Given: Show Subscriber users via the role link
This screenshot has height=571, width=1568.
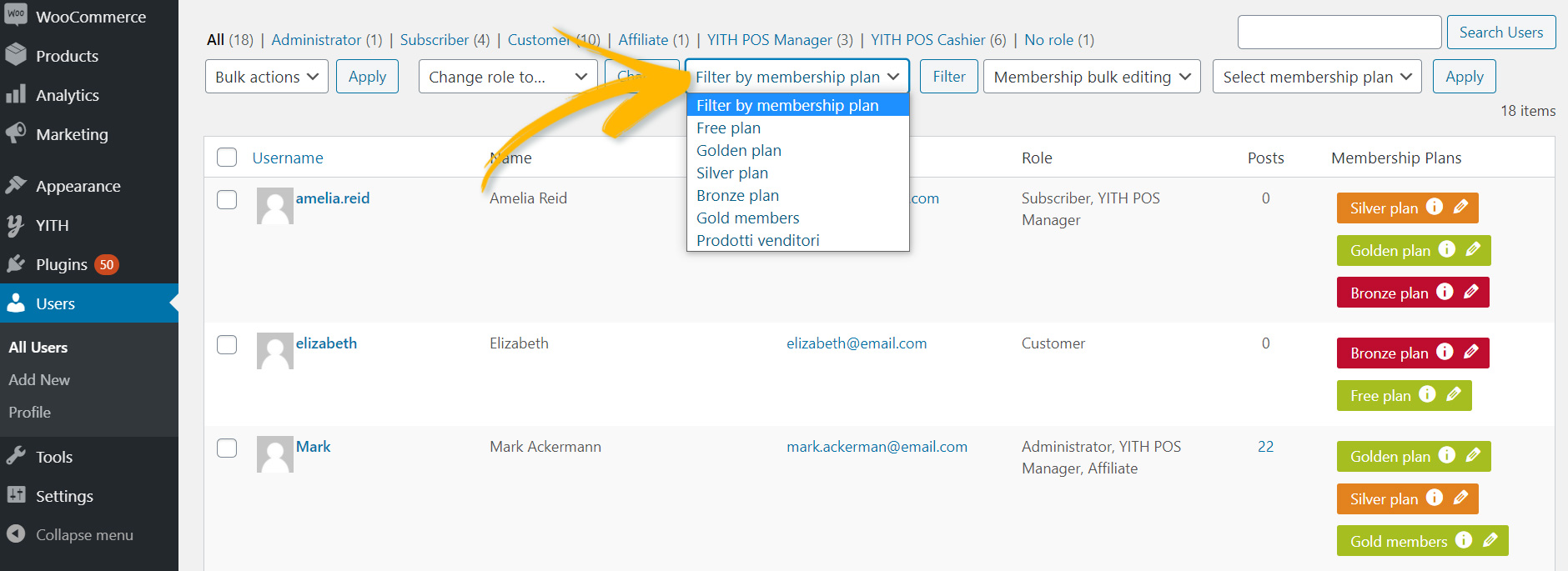Looking at the screenshot, I should 435,39.
